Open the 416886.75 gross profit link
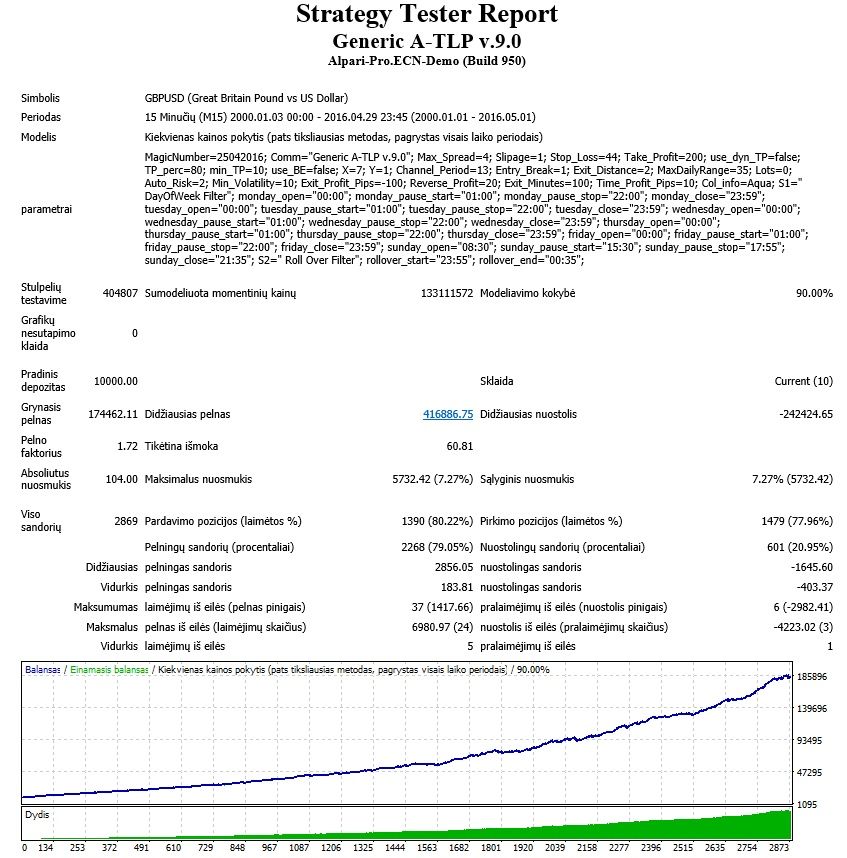The width and height of the screenshot is (847, 858). [x=448, y=414]
